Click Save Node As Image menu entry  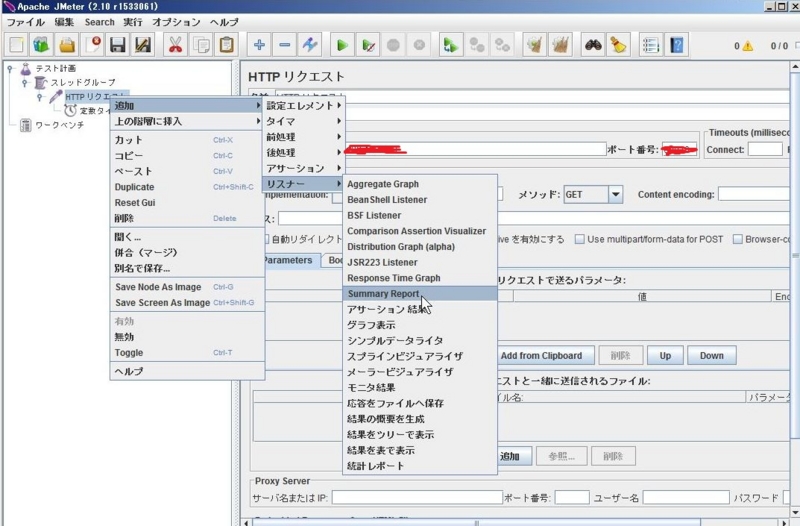(187, 287)
